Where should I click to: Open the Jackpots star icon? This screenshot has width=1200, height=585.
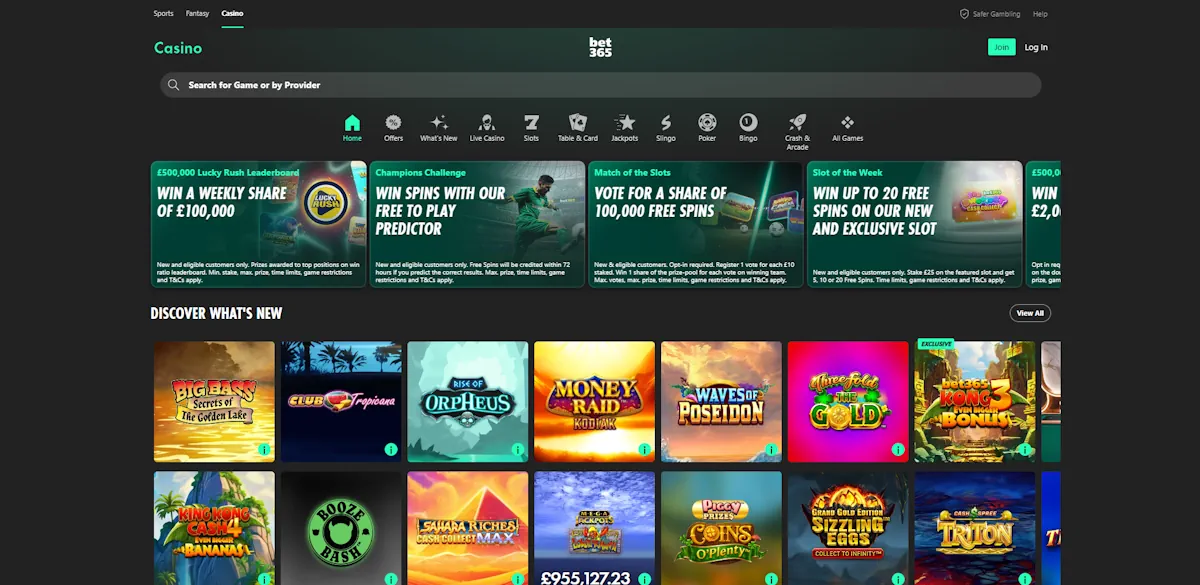pyautogui.click(x=625, y=123)
